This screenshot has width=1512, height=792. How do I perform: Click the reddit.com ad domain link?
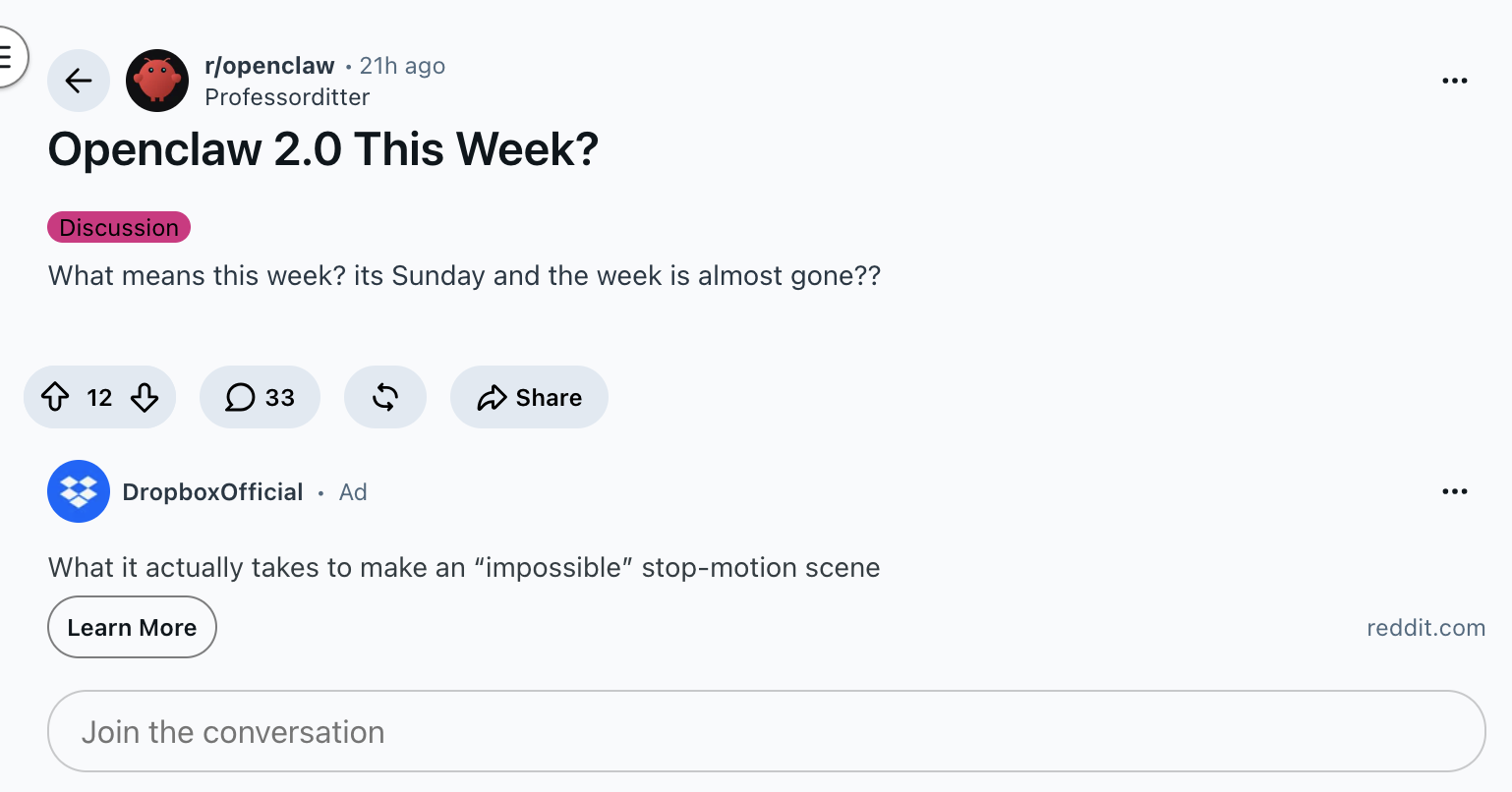pos(1425,628)
